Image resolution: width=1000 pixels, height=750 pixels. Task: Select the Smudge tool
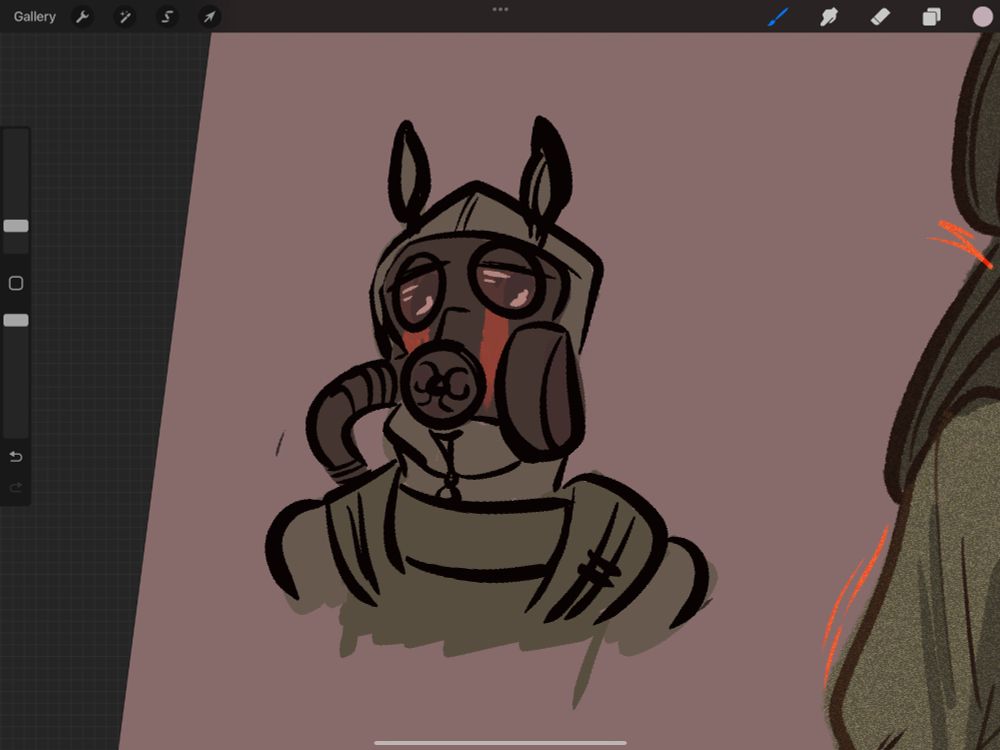(x=828, y=17)
